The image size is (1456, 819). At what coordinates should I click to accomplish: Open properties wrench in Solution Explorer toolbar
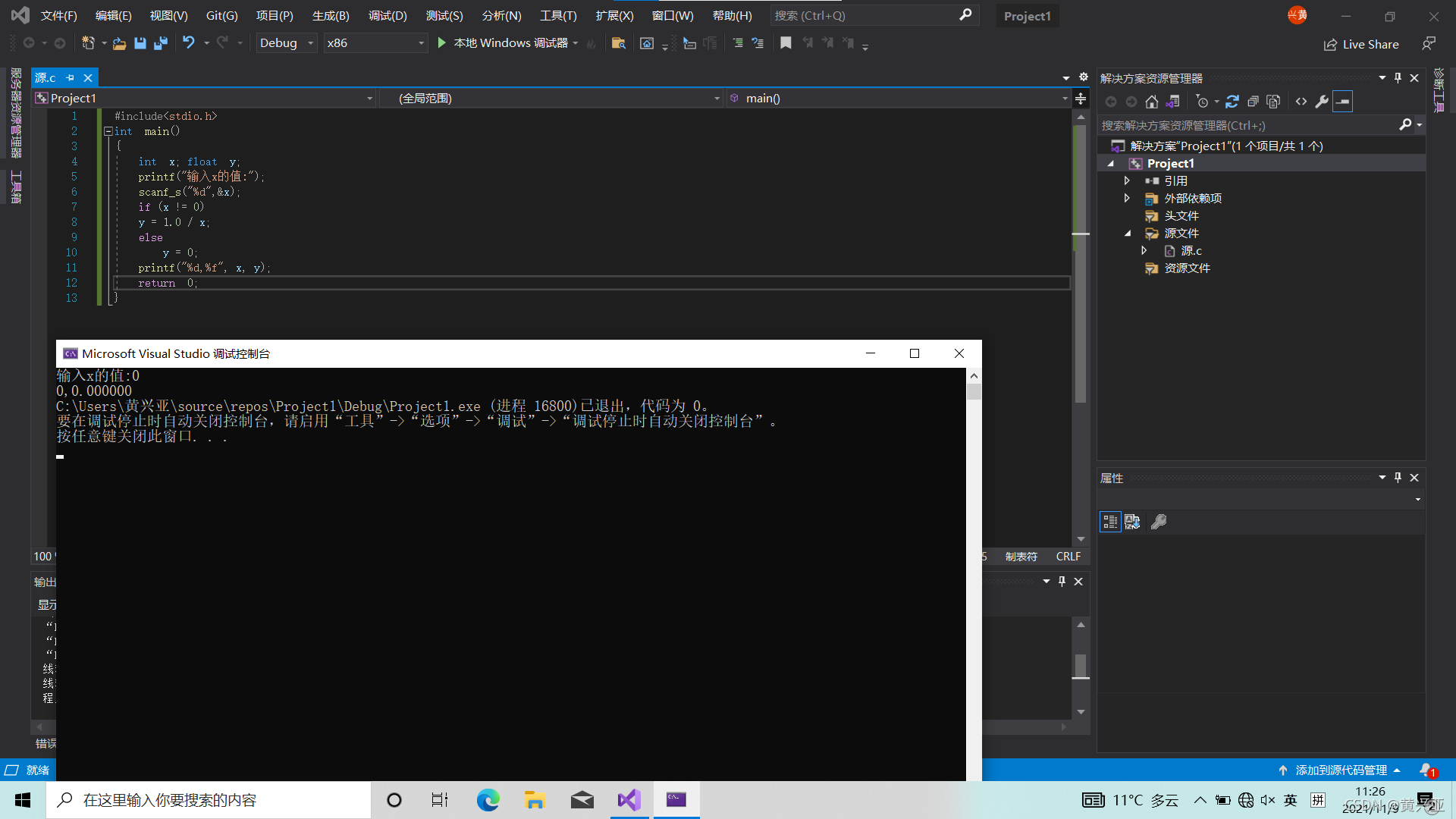pyautogui.click(x=1322, y=102)
